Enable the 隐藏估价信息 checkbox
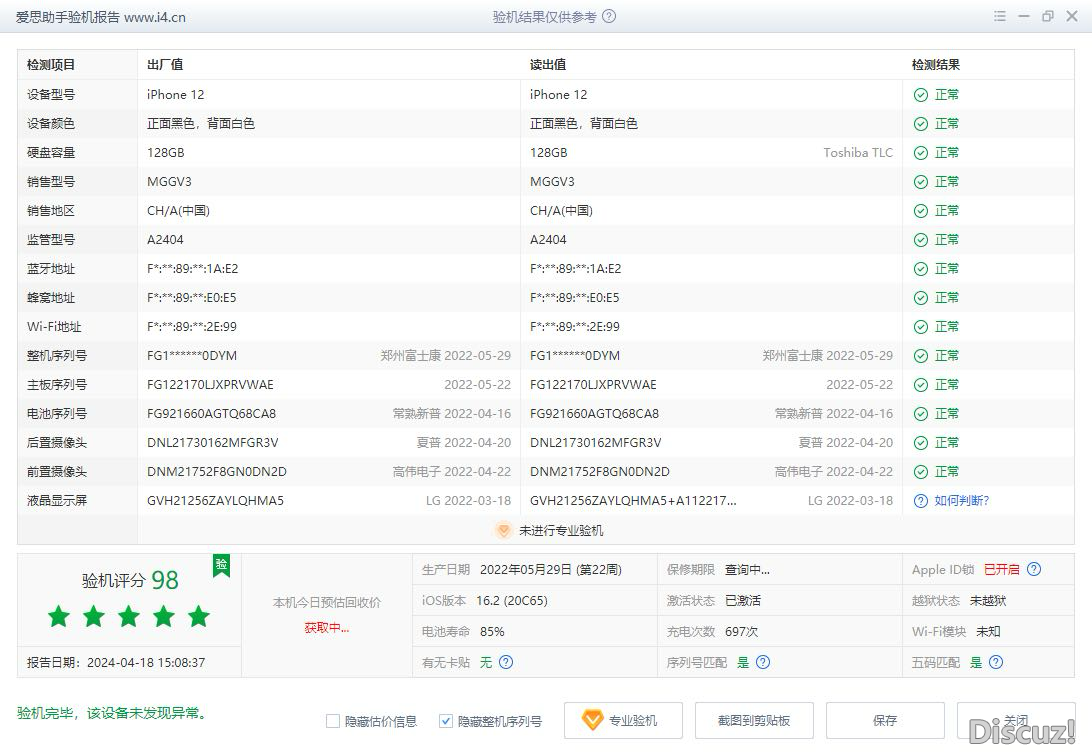This screenshot has width=1092, height=756. [333, 721]
